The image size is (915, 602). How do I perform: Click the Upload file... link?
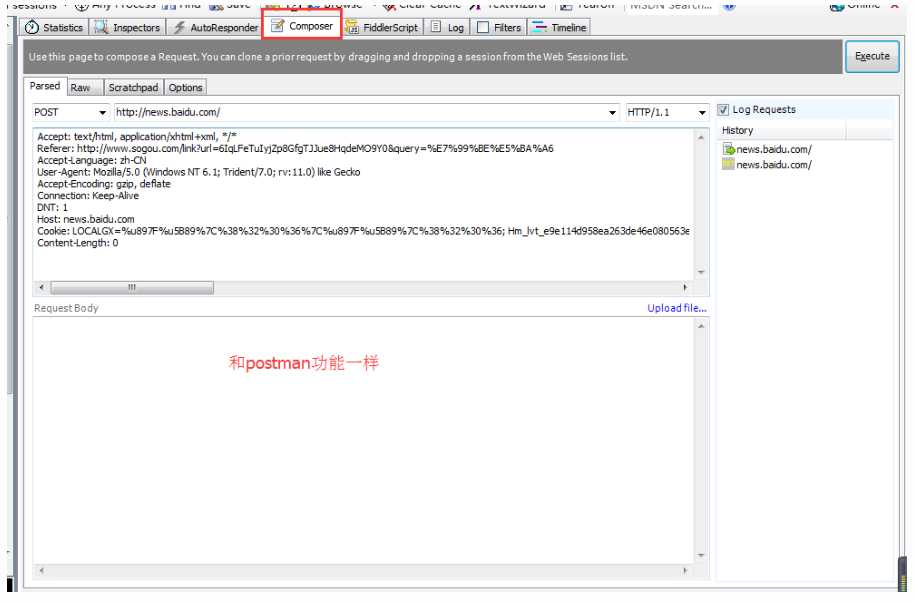click(x=677, y=308)
